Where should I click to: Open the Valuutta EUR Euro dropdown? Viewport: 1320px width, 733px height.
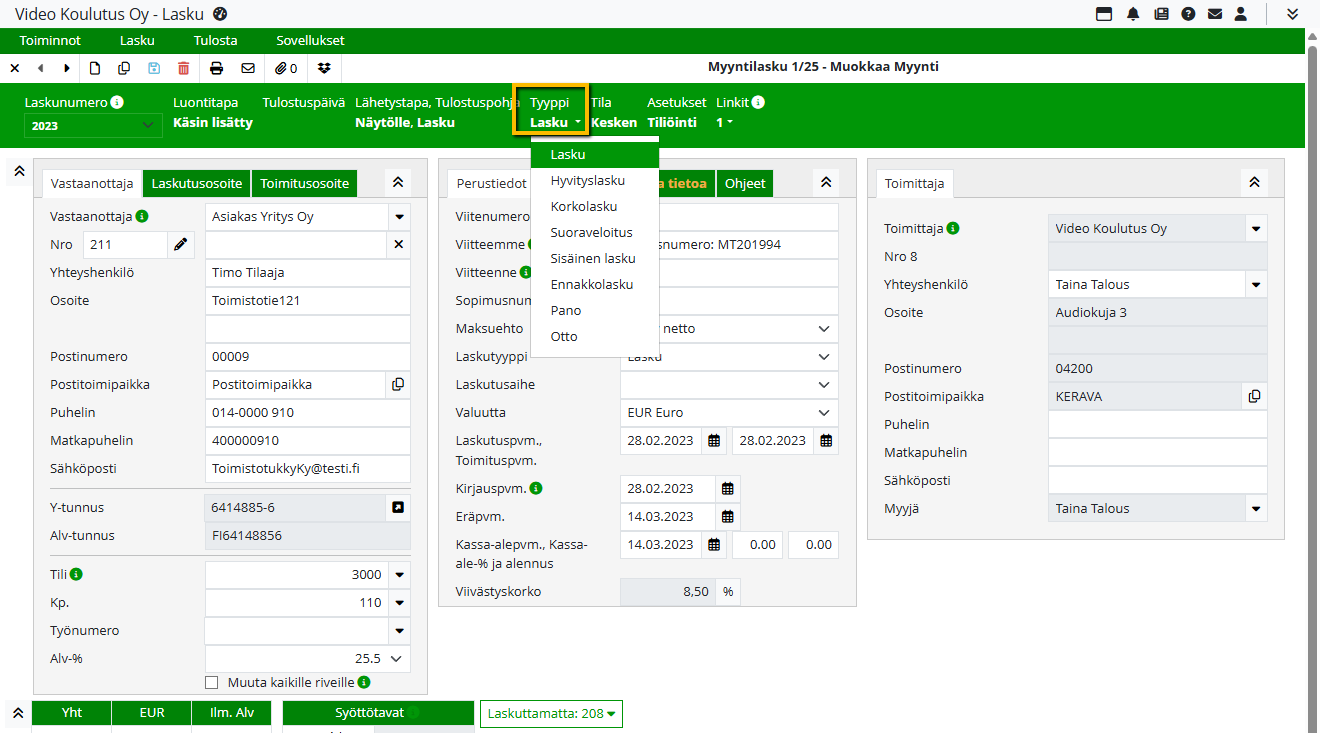point(728,413)
